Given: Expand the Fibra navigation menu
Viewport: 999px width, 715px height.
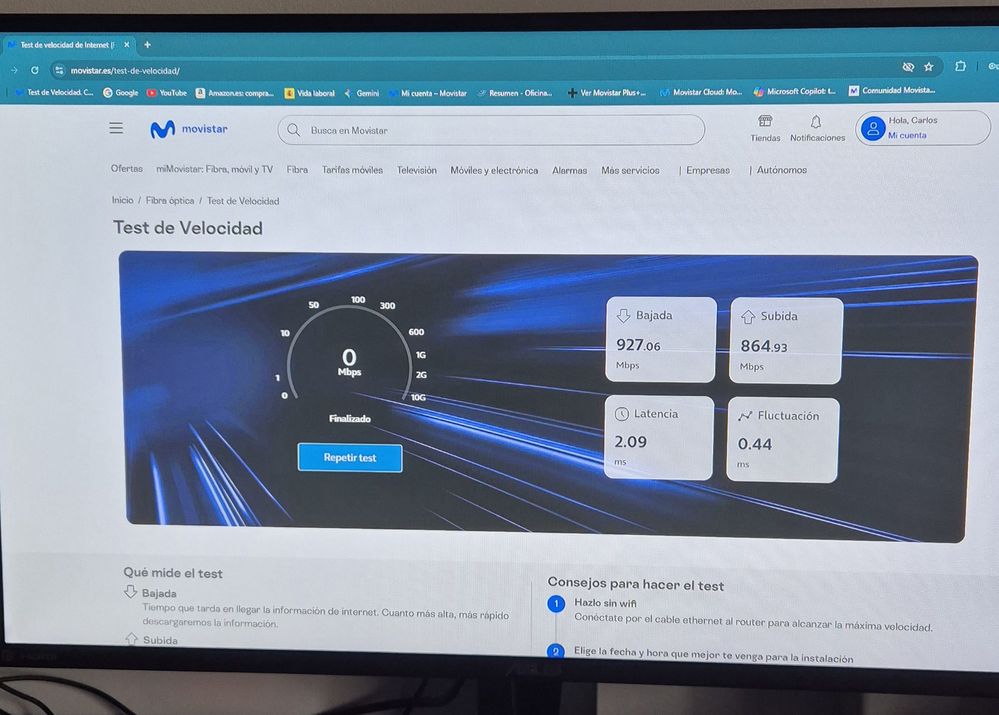Looking at the screenshot, I should (x=297, y=170).
